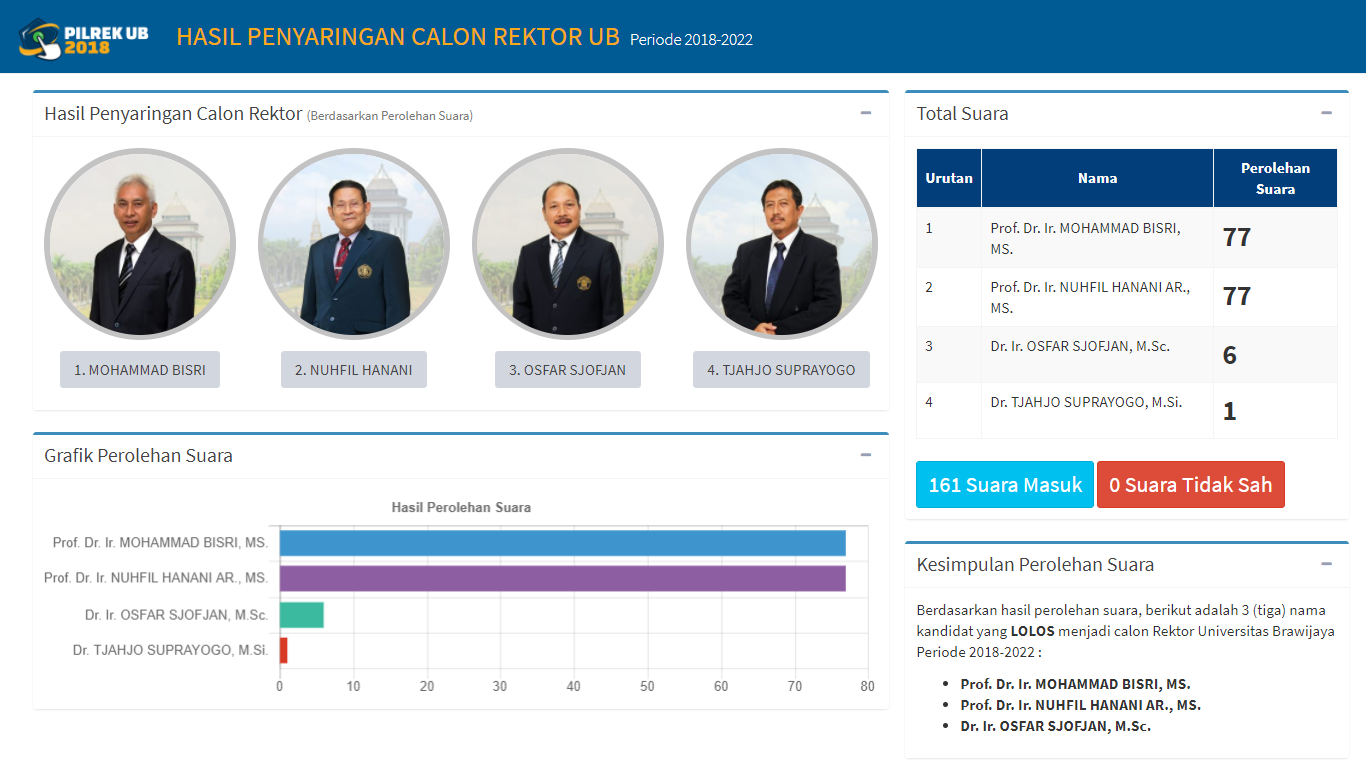Click the 161 Suara Masuk button
This screenshot has height=768, width=1366.
[1004, 484]
